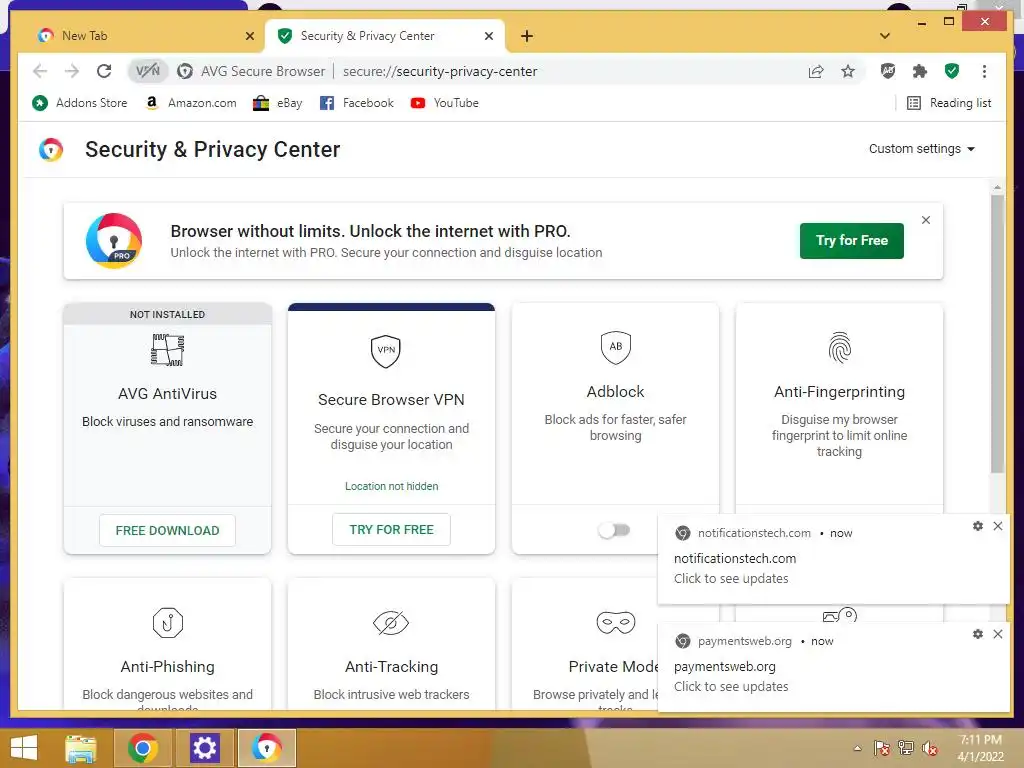This screenshot has height=768, width=1024.
Task: Bookmark this page with the star icon
Action: point(848,71)
